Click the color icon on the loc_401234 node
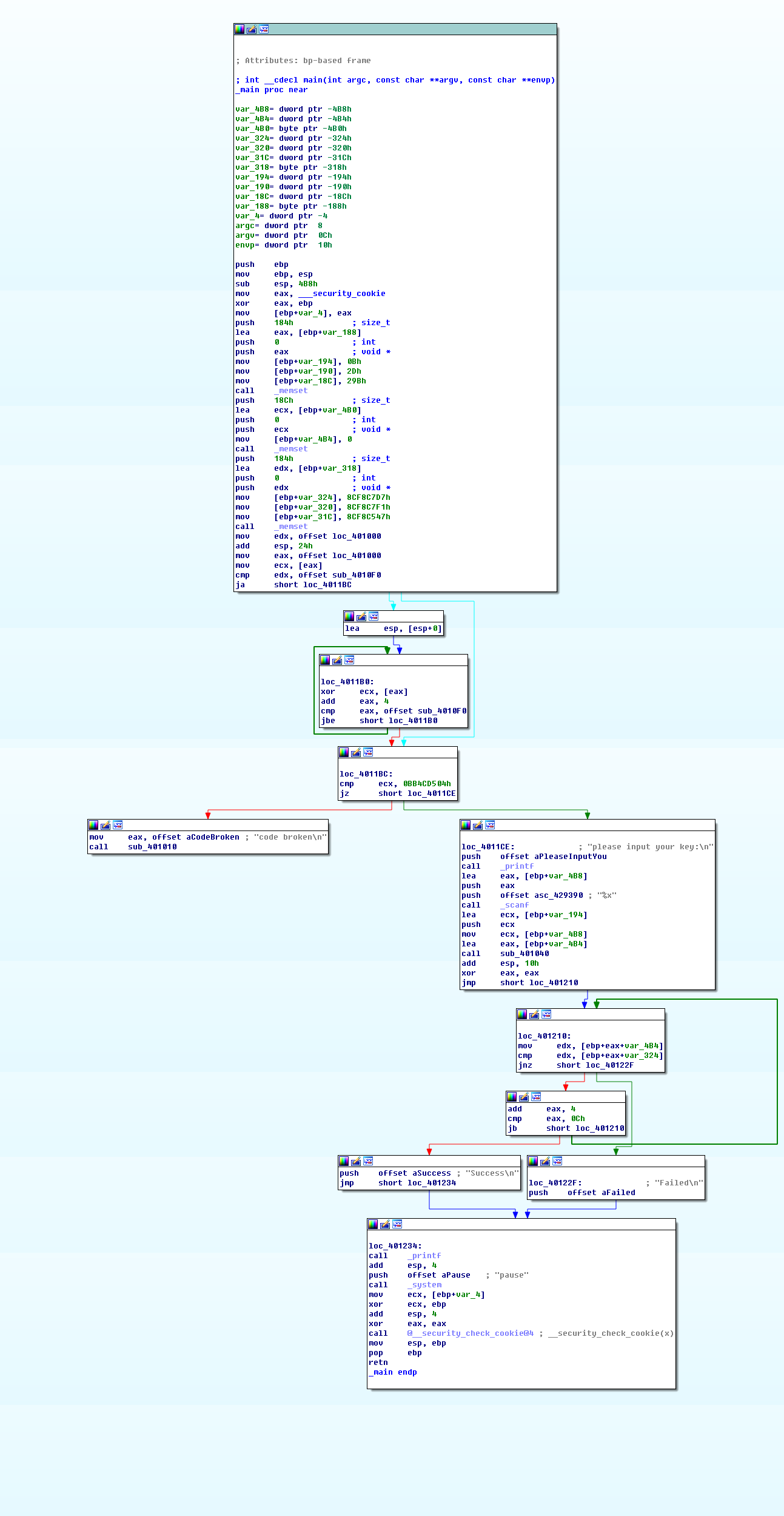This screenshot has height=1516, width=784. [x=373, y=1224]
